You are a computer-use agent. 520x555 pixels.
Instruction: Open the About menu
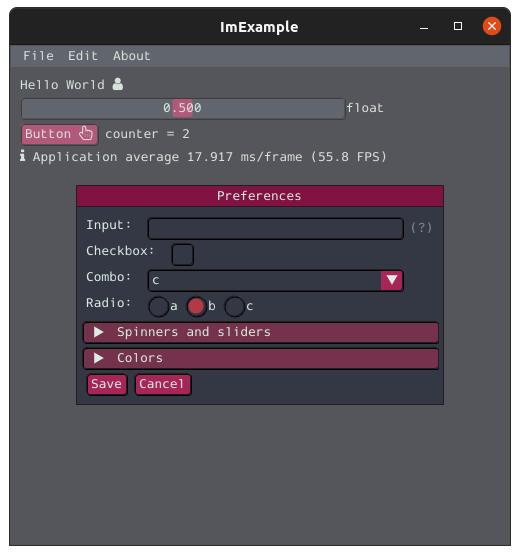pyautogui.click(x=132, y=56)
